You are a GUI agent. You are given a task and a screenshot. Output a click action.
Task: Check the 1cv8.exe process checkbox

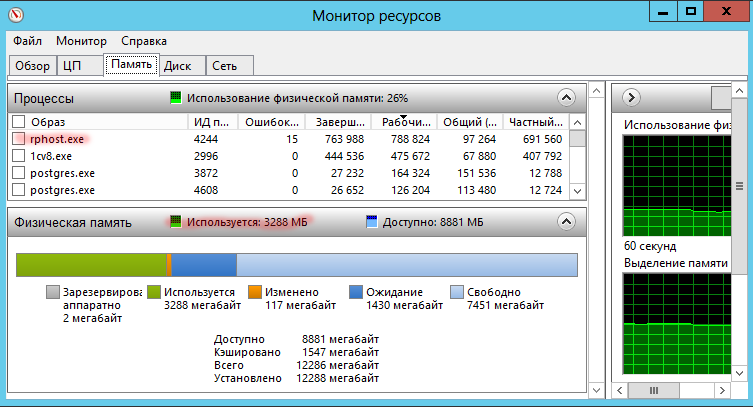click(18, 156)
